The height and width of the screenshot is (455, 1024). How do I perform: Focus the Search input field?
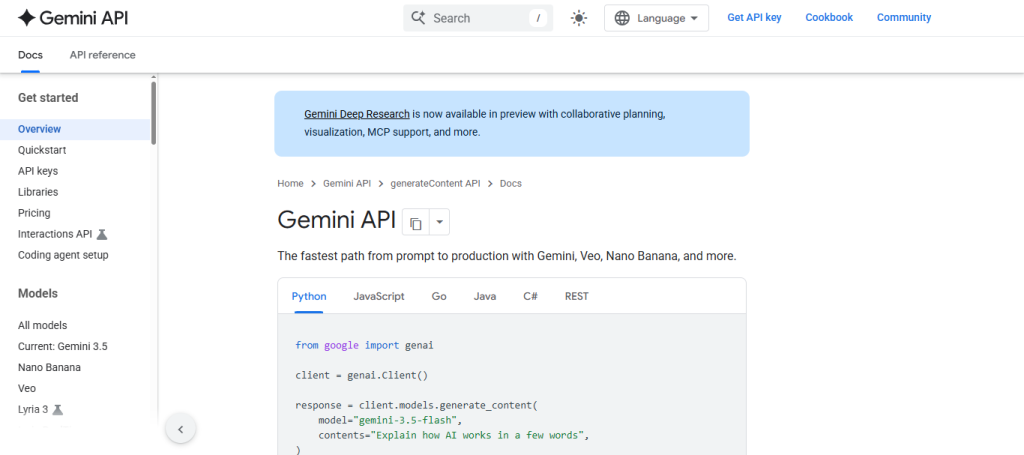coord(478,18)
